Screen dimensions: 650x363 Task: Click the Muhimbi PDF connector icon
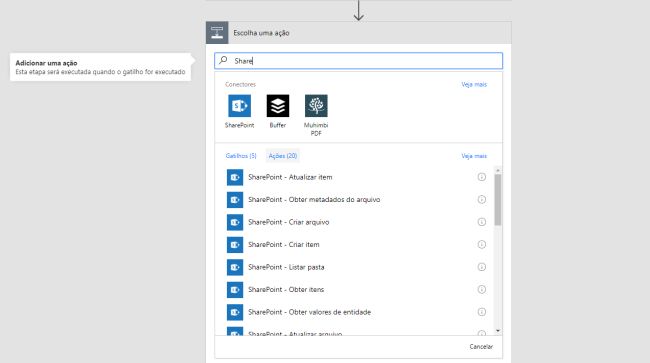316,106
